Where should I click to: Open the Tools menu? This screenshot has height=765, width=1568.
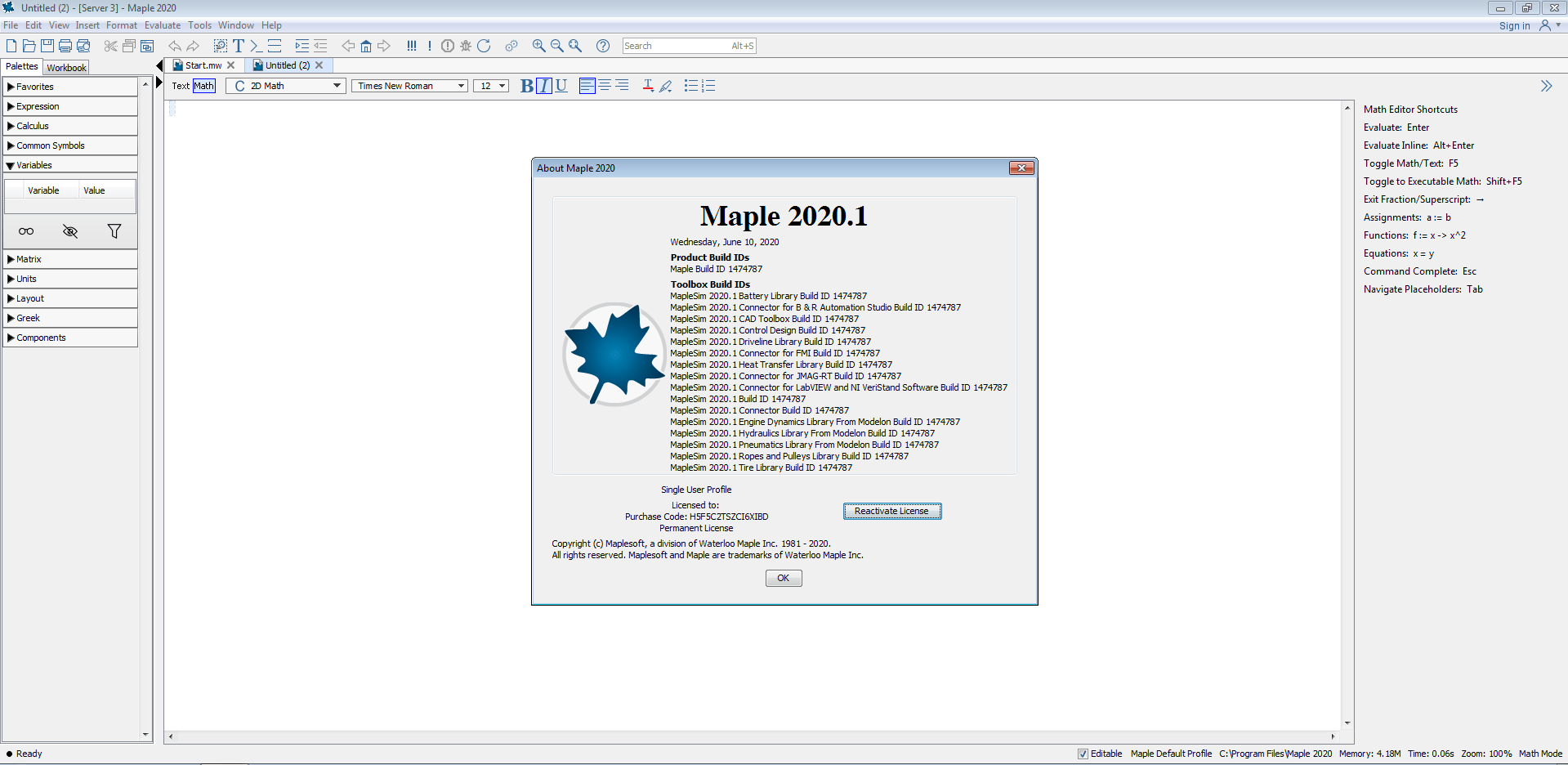pyautogui.click(x=199, y=25)
